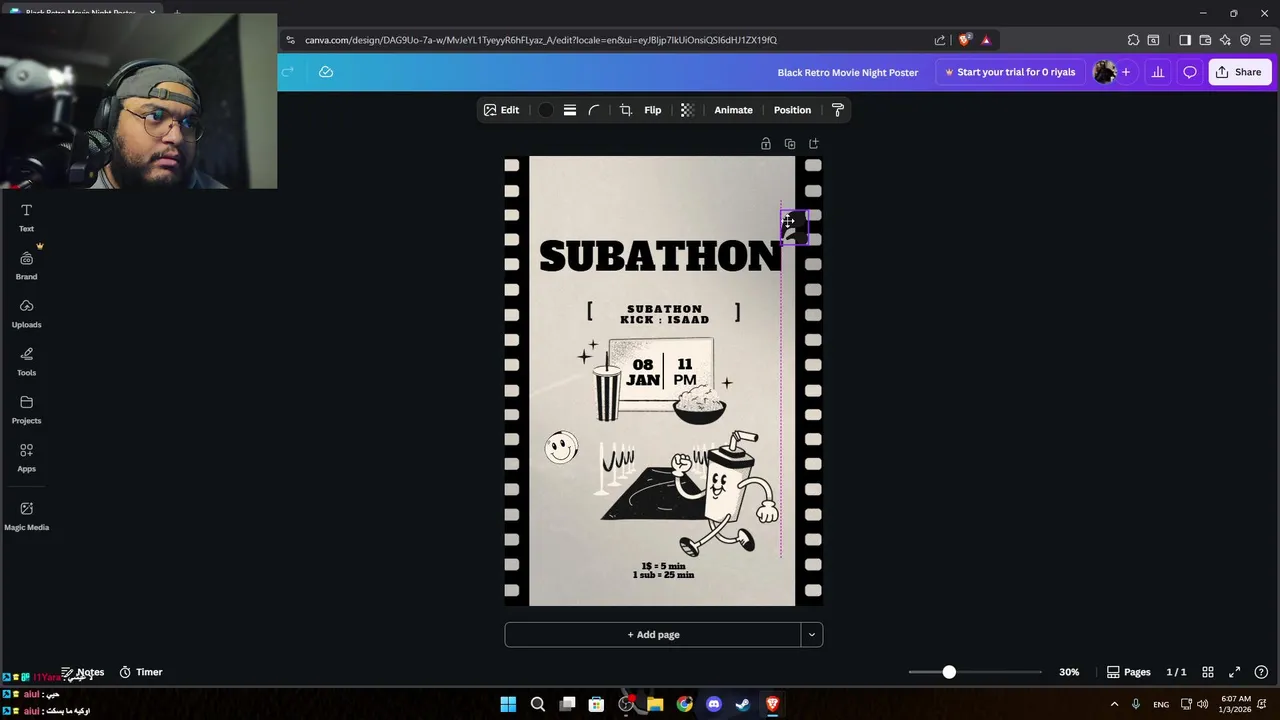Click the Edit image button
Viewport: 1280px width, 720px height.
pos(502,110)
